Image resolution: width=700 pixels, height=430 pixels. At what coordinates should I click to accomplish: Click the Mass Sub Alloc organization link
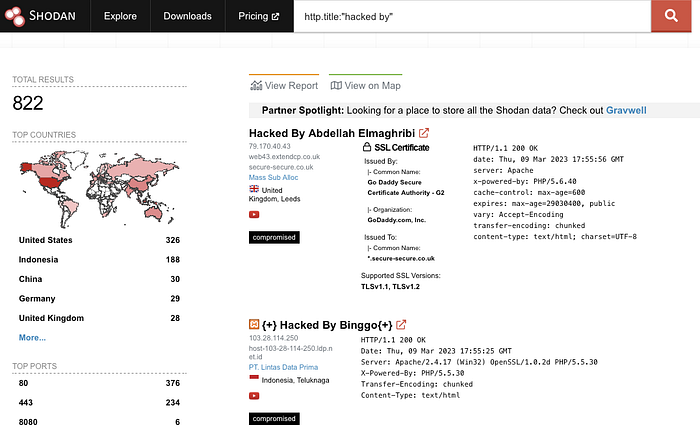pos(273,177)
